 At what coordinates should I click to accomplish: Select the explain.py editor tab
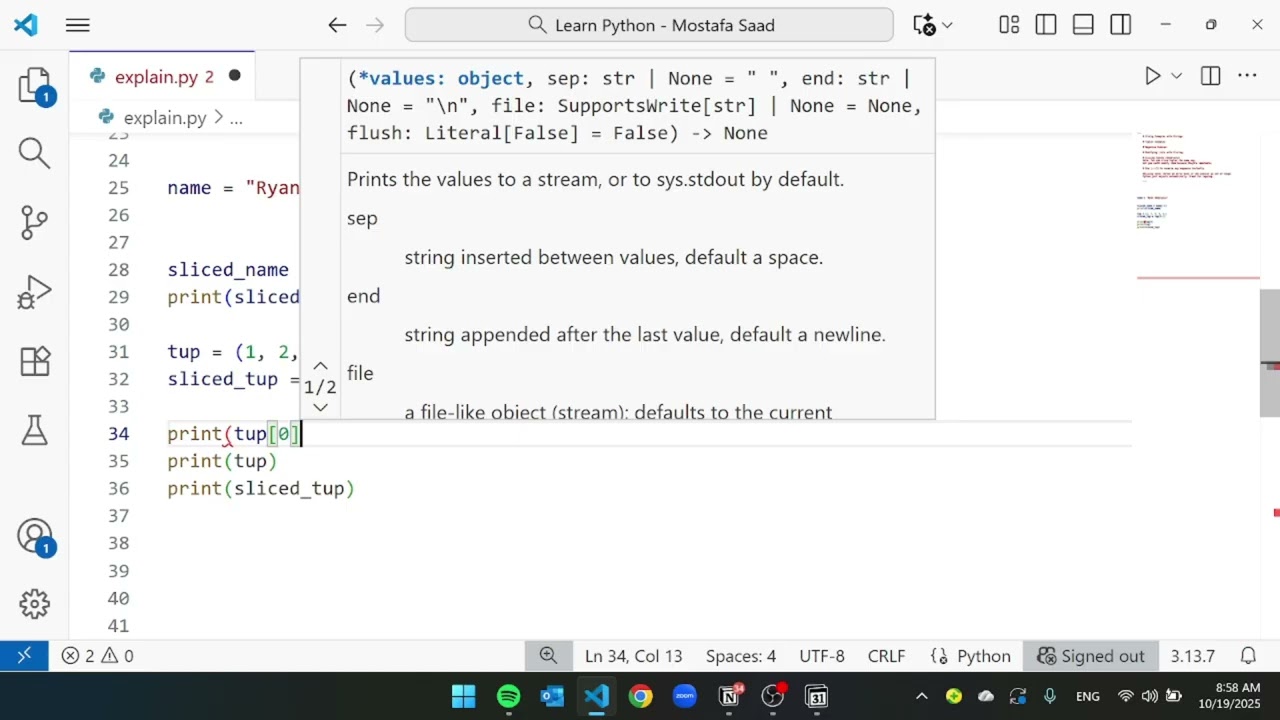point(163,76)
